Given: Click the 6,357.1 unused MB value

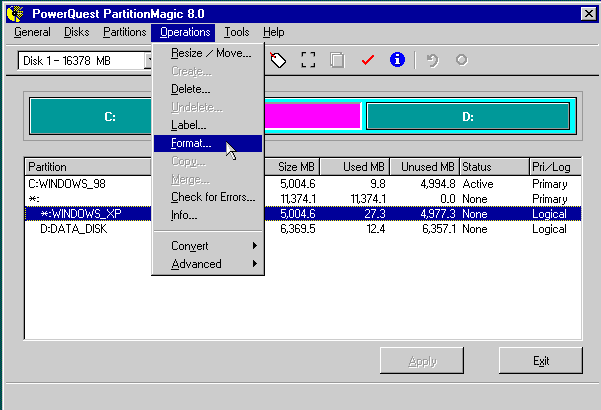Looking at the screenshot, I should click(x=438, y=229).
